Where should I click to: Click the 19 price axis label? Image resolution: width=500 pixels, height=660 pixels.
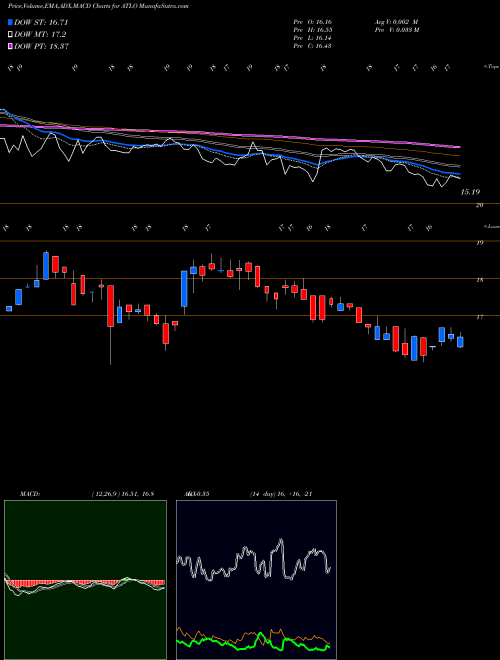pos(479,243)
